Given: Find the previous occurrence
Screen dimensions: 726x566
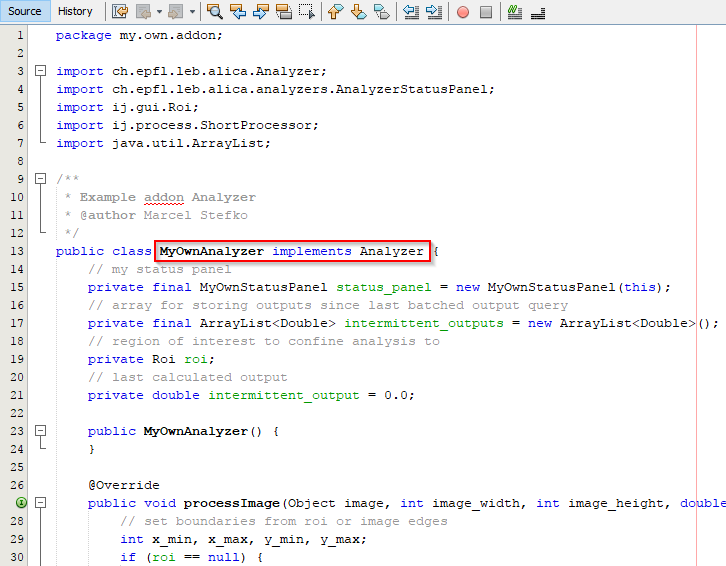Looking at the screenshot, I should (x=238, y=11).
